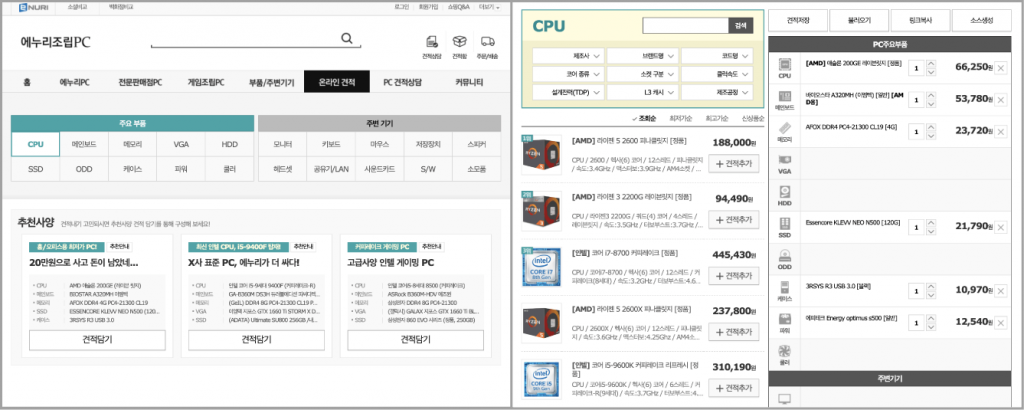
Task: Click 링크복사 button
Action: tap(920, 20)
